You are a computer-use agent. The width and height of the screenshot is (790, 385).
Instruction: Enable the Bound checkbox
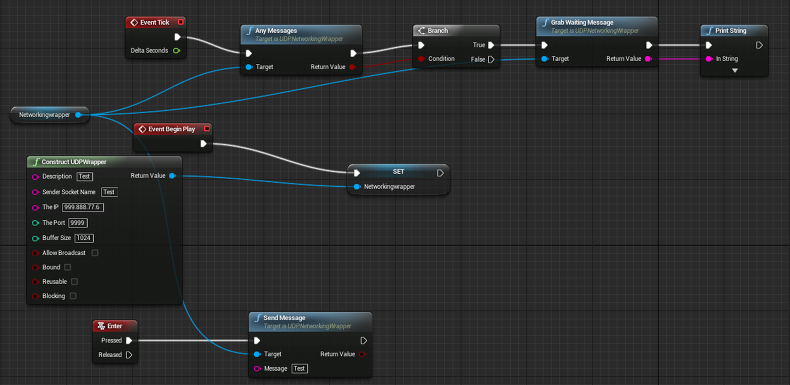click(x=68, y=267)
